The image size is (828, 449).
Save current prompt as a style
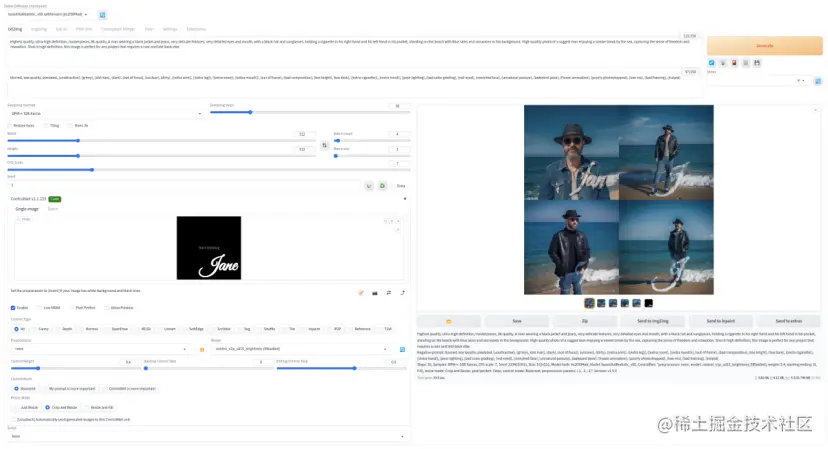[x=757, y=63]
